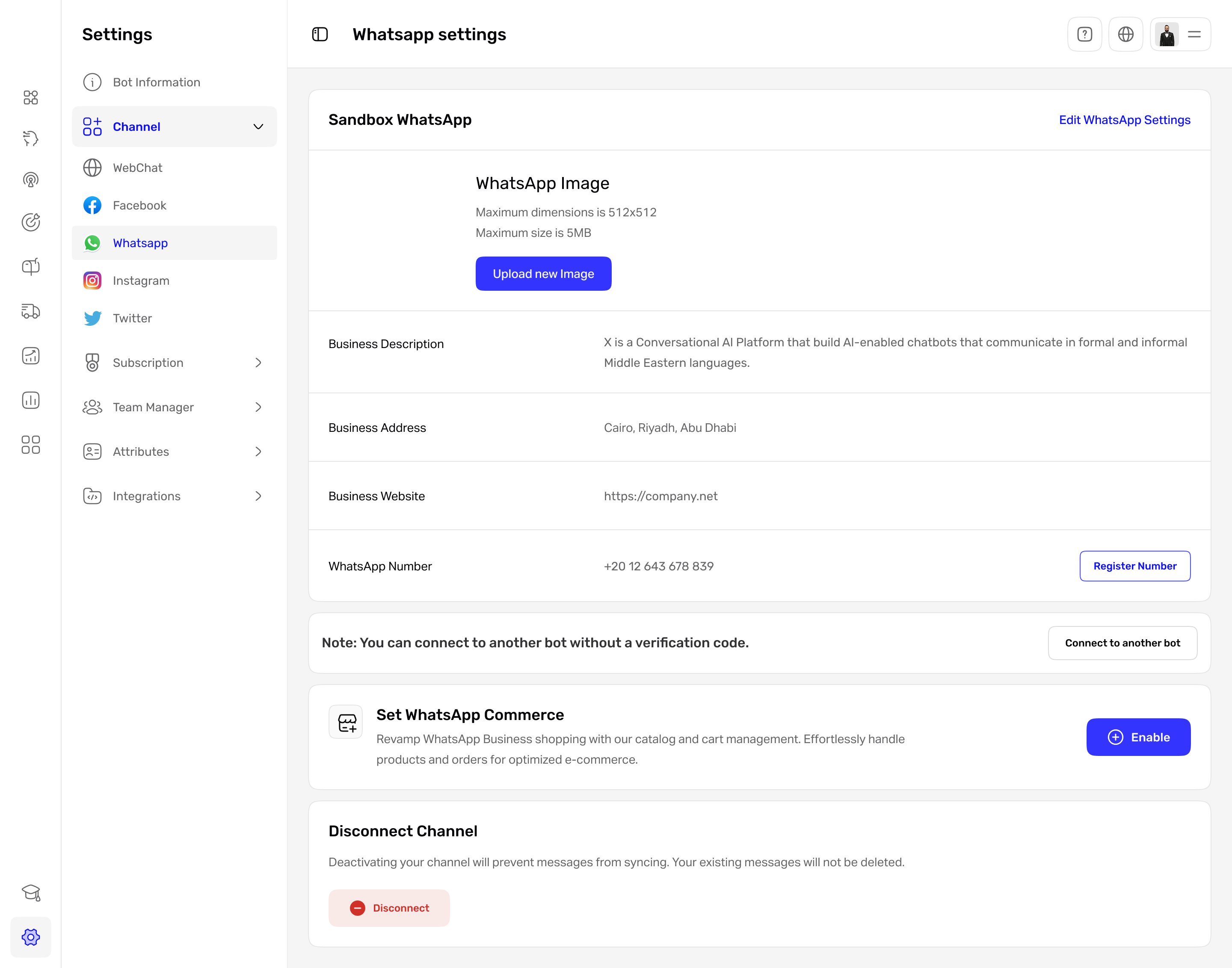Click the text 'Maximum size is 5MB'

tap(533, 233)
